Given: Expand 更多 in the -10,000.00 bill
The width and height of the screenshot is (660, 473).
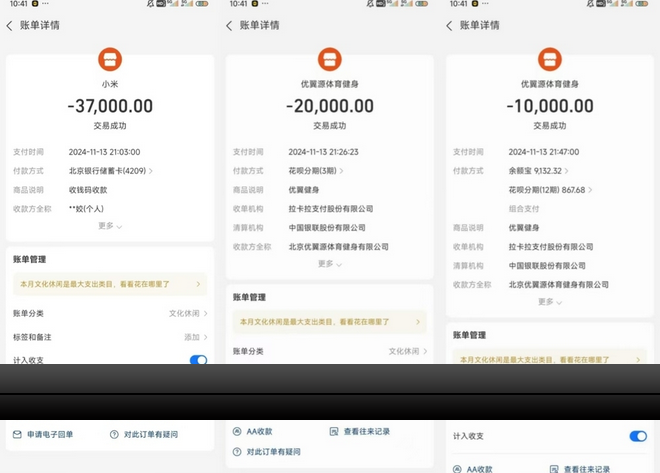Looking at the screenshot, I should pos(550,302).
